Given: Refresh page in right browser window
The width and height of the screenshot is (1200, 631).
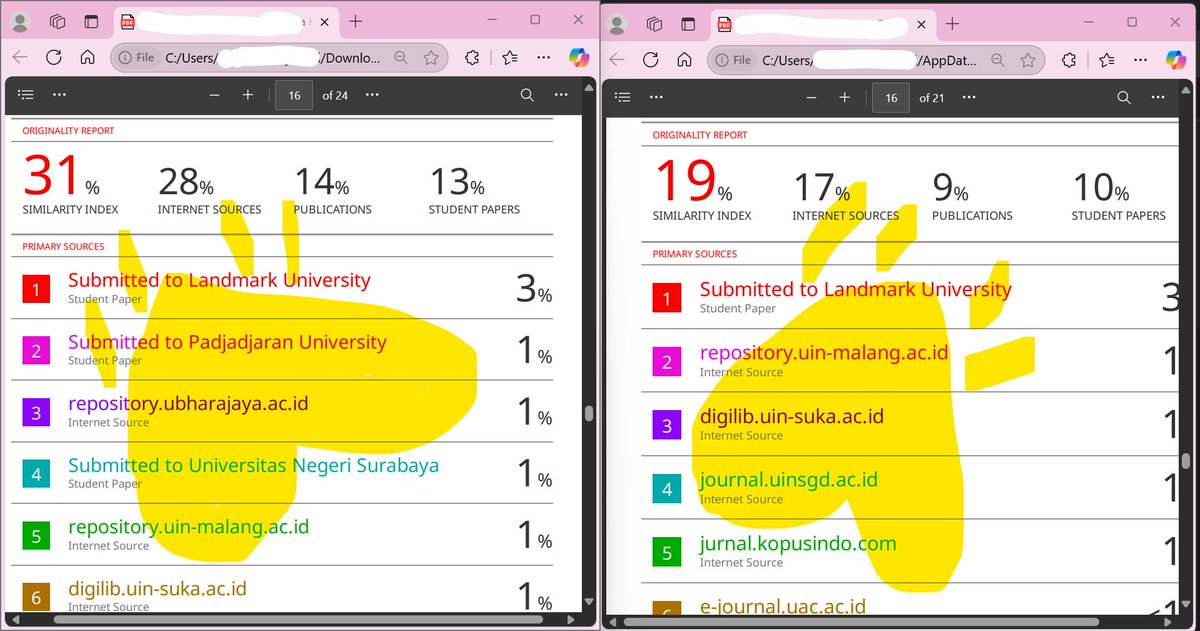Looking at the screenshot, I should coord(651,59).
